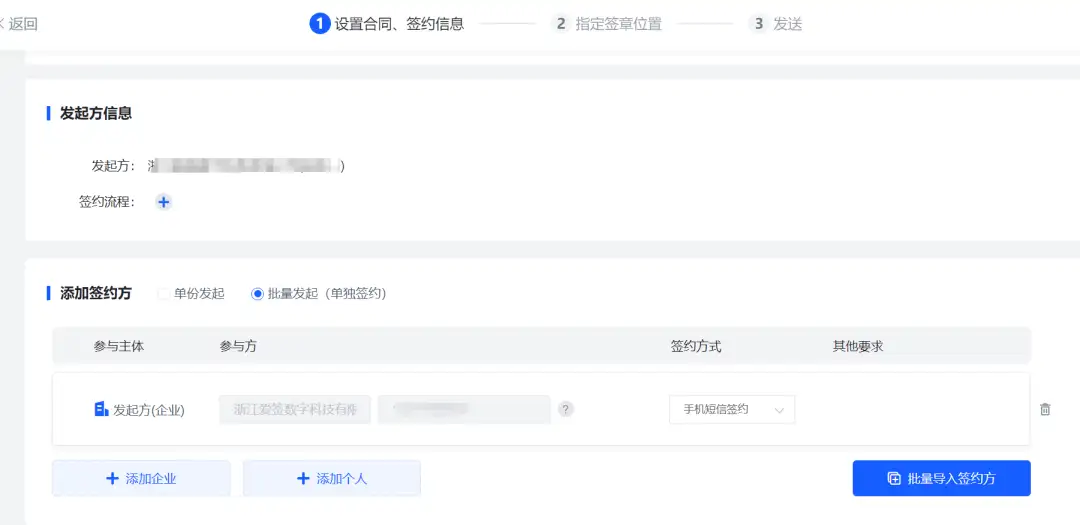This screenshot has height=525, width=1080.
Task: Open the 手机短信签约 dropdown
Action: pos(732,409)
